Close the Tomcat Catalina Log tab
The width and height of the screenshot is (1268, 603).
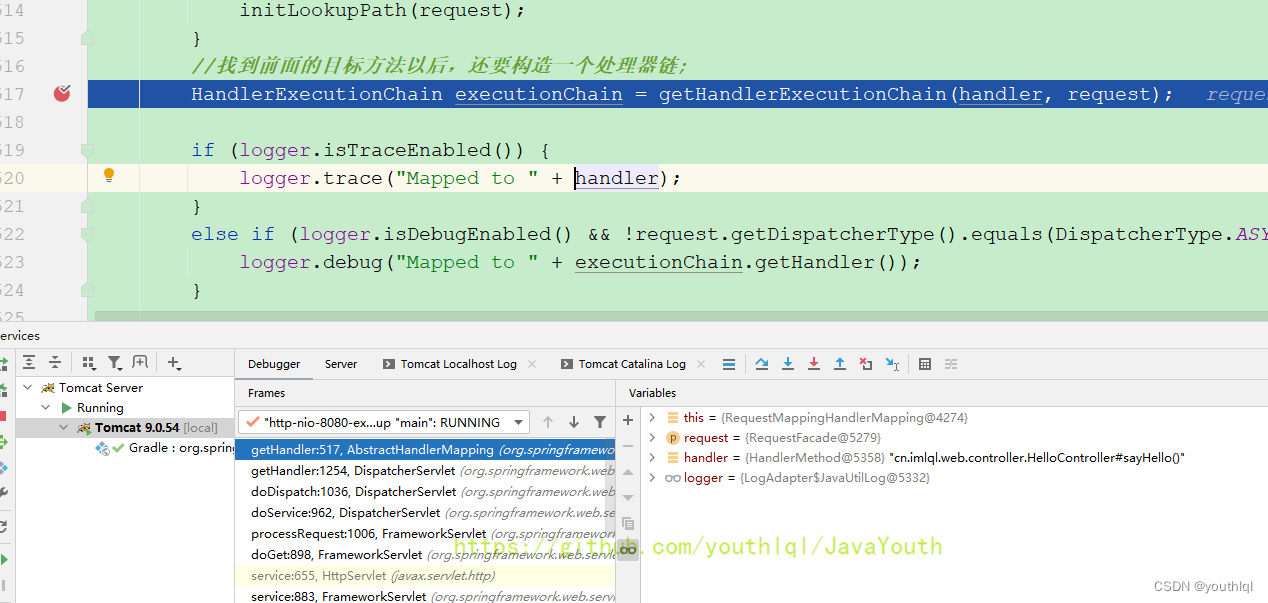701,364
